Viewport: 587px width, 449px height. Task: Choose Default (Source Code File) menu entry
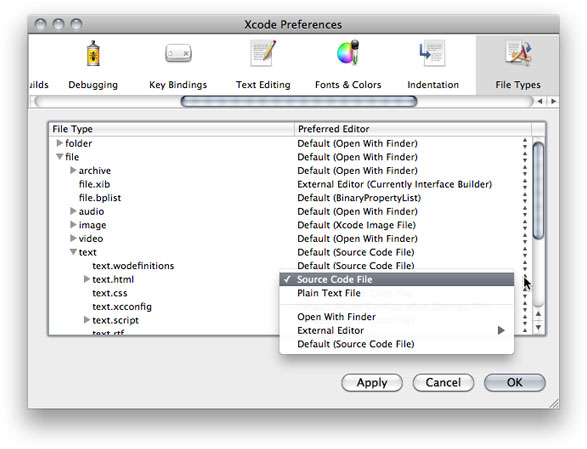click(x=396, y=344)
